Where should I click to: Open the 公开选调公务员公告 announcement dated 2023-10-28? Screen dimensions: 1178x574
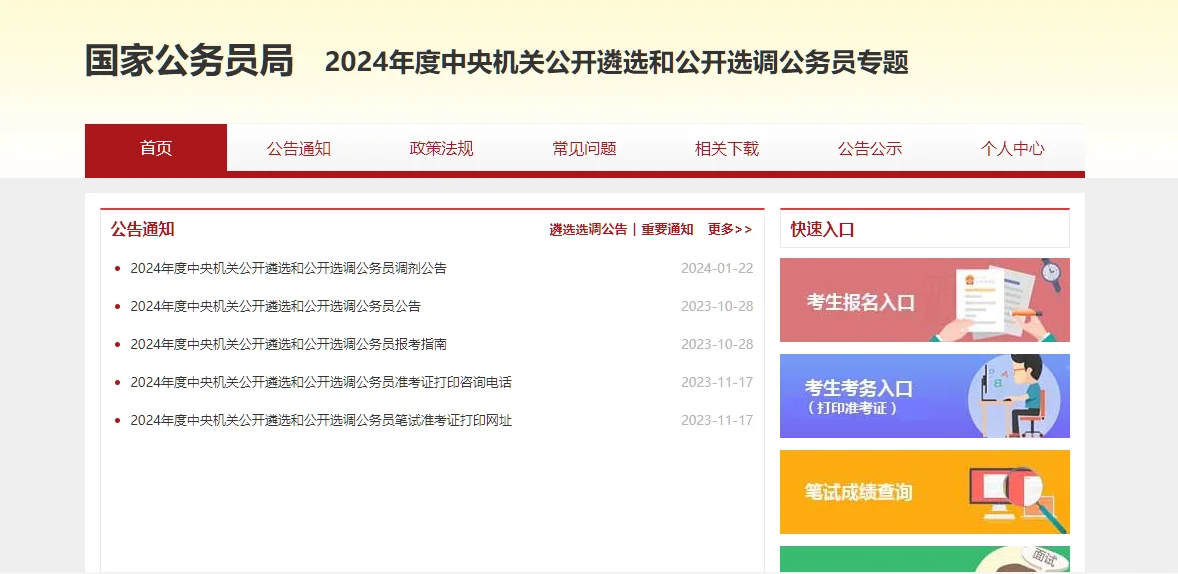276,306
